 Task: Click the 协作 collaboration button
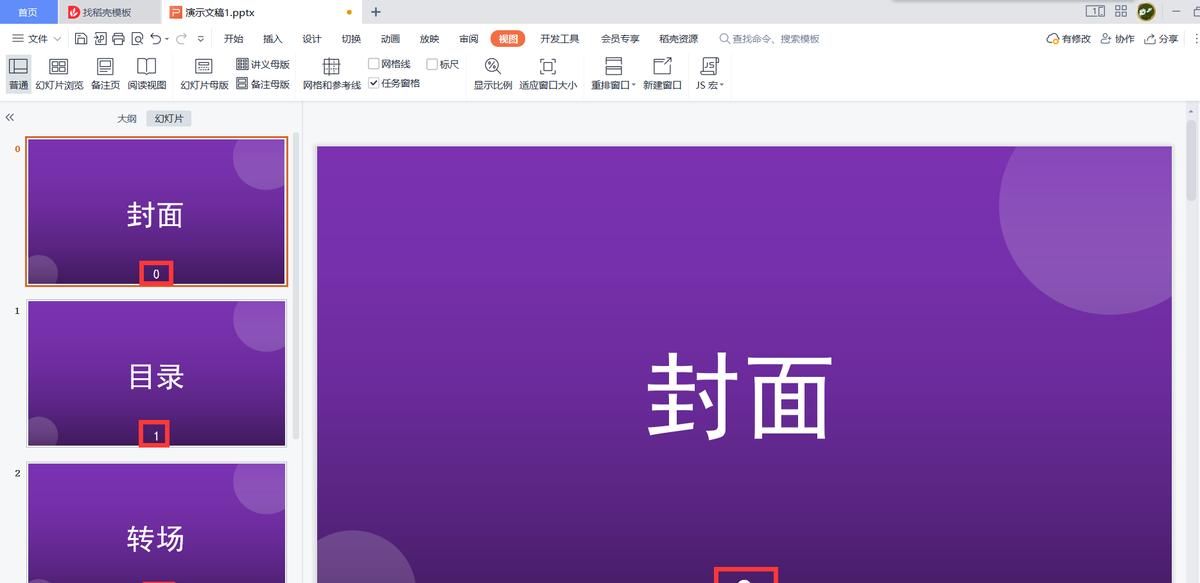coord(1117,38)
